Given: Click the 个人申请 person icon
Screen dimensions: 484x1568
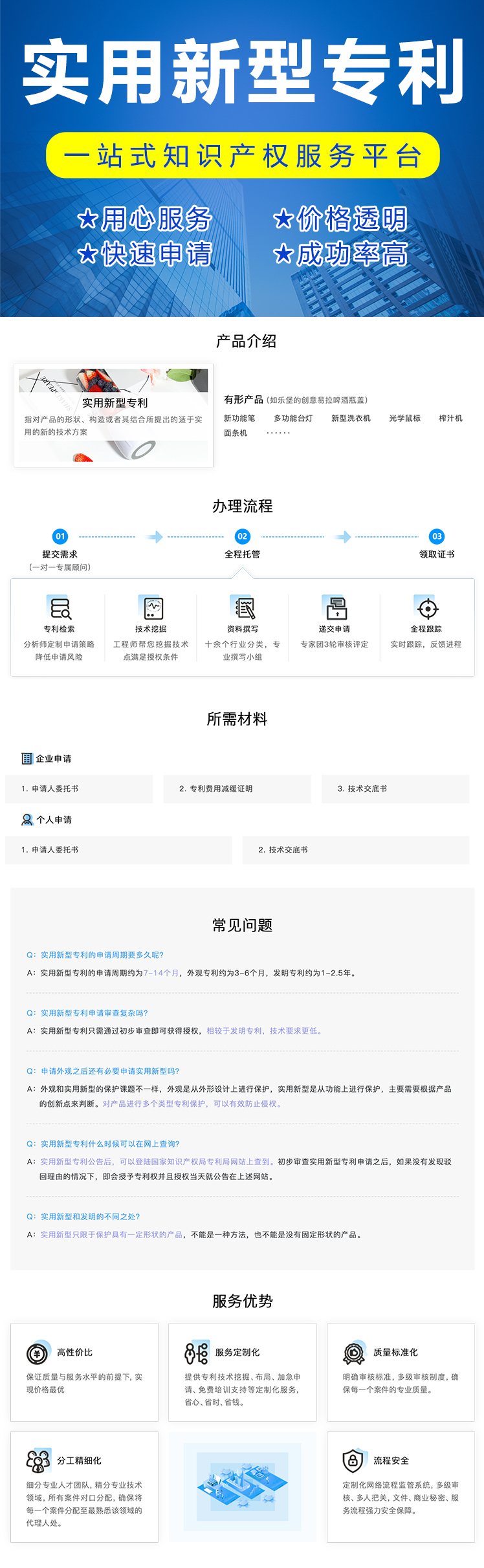Looking at the screenshot, I should 27,820.
